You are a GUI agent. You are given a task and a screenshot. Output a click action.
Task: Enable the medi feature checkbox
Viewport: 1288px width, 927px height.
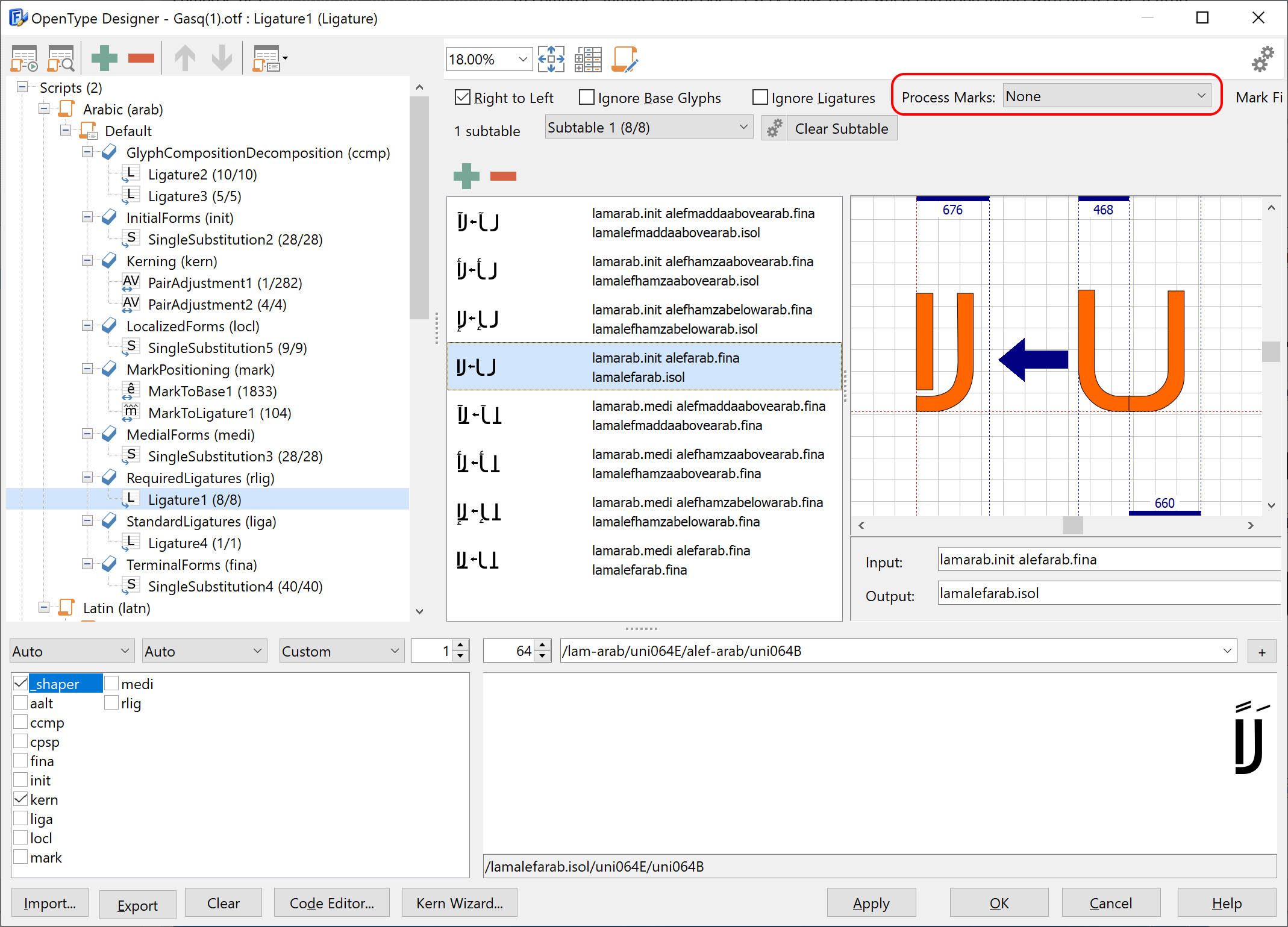tap(111, 683)
